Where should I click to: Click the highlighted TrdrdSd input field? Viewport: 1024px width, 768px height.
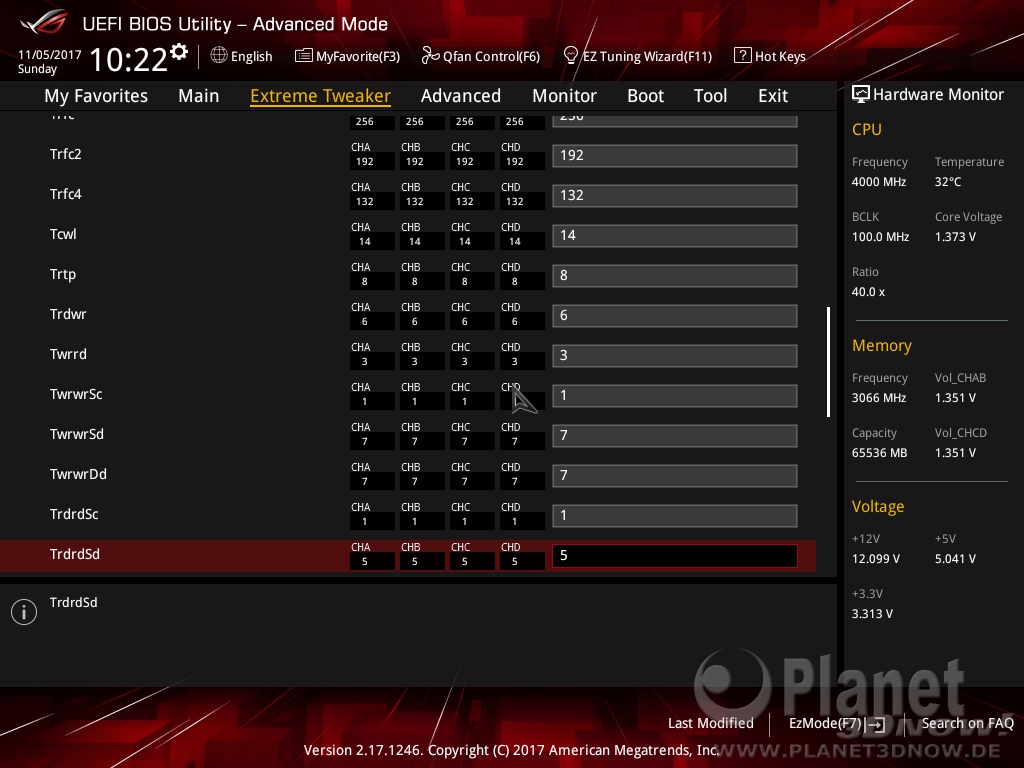pyautogui.click(x=675, y=556)
